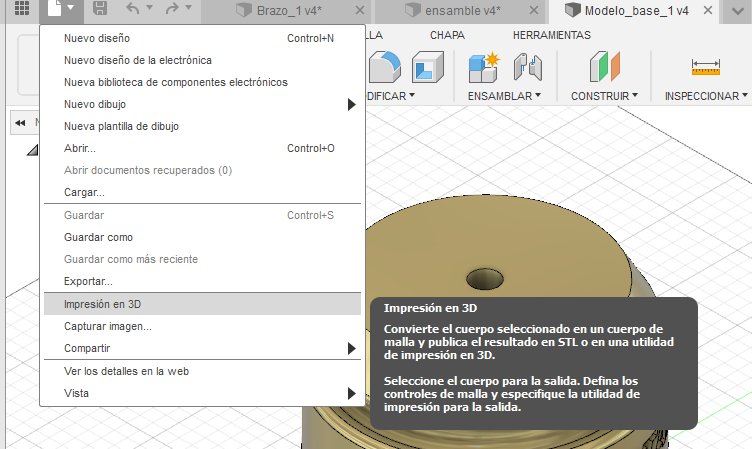This screenshot has width=752, height=449.
Task: Choose Nueva biblioteca de componentes electrónicos
Action: [x=202, y=83]
